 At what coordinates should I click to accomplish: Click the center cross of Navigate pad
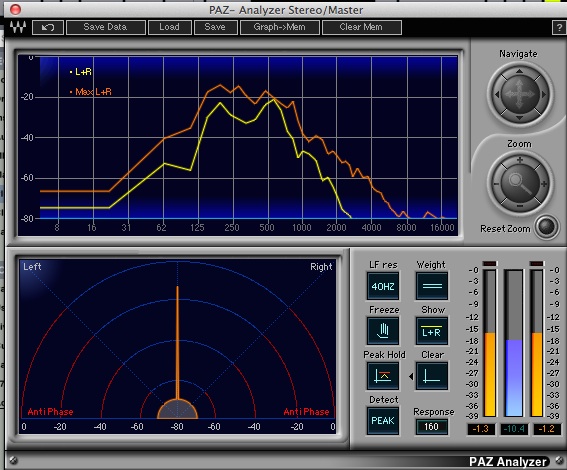tap(520, 94)
